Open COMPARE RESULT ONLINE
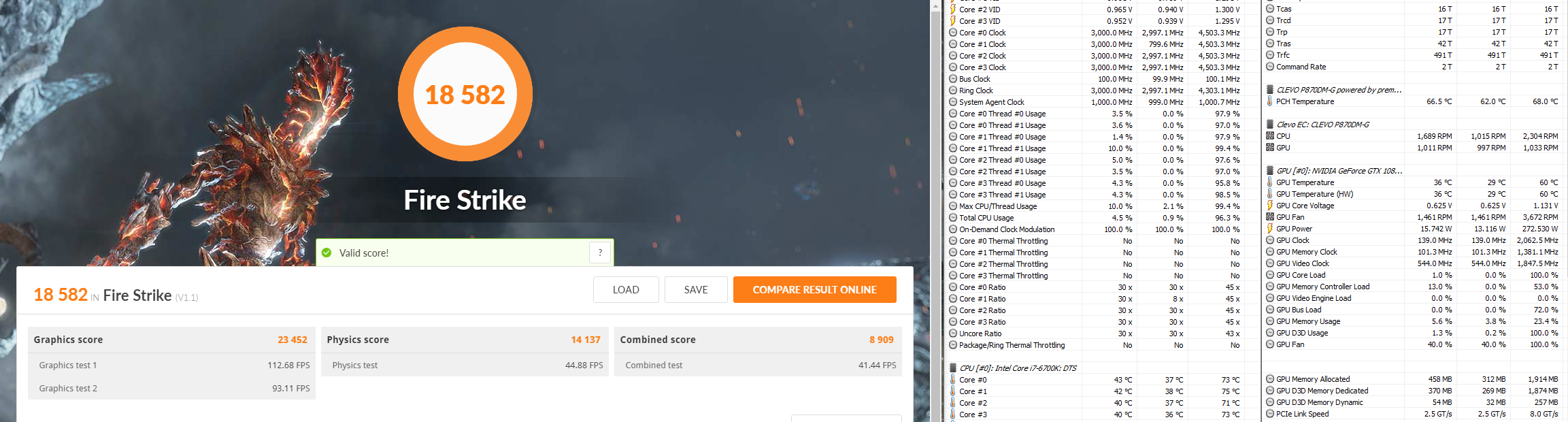1568x422 pixels. click(814, 289)
